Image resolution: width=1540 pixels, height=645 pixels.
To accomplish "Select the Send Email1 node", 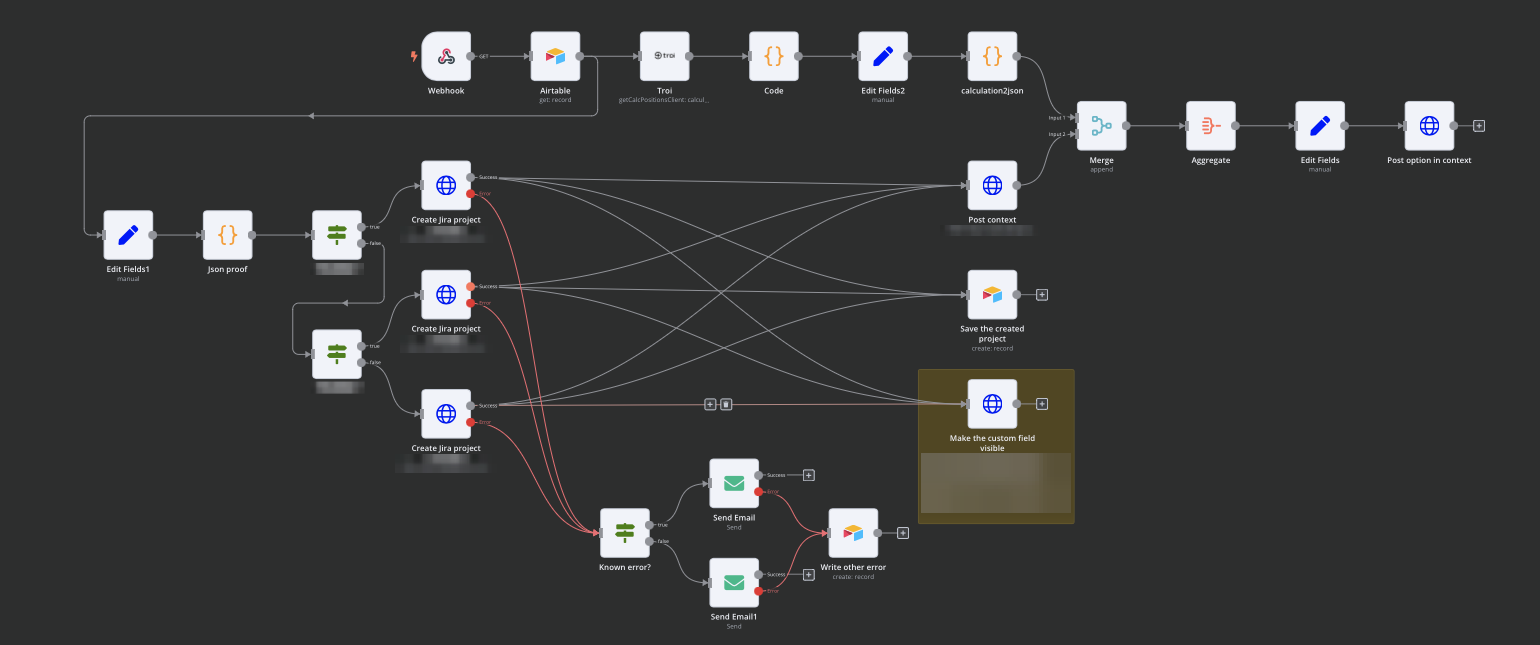I will (733, 582).
